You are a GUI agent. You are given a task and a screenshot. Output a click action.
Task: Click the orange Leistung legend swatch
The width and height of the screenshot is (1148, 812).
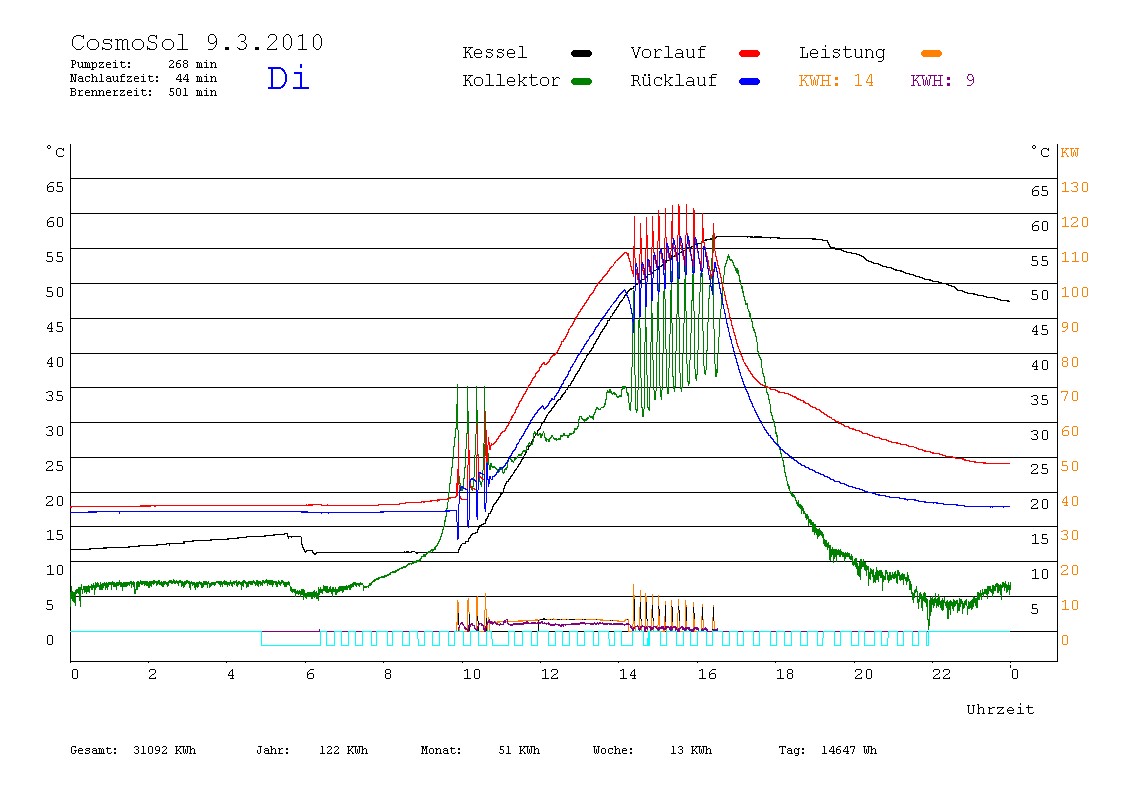click(x=931, y=53)
